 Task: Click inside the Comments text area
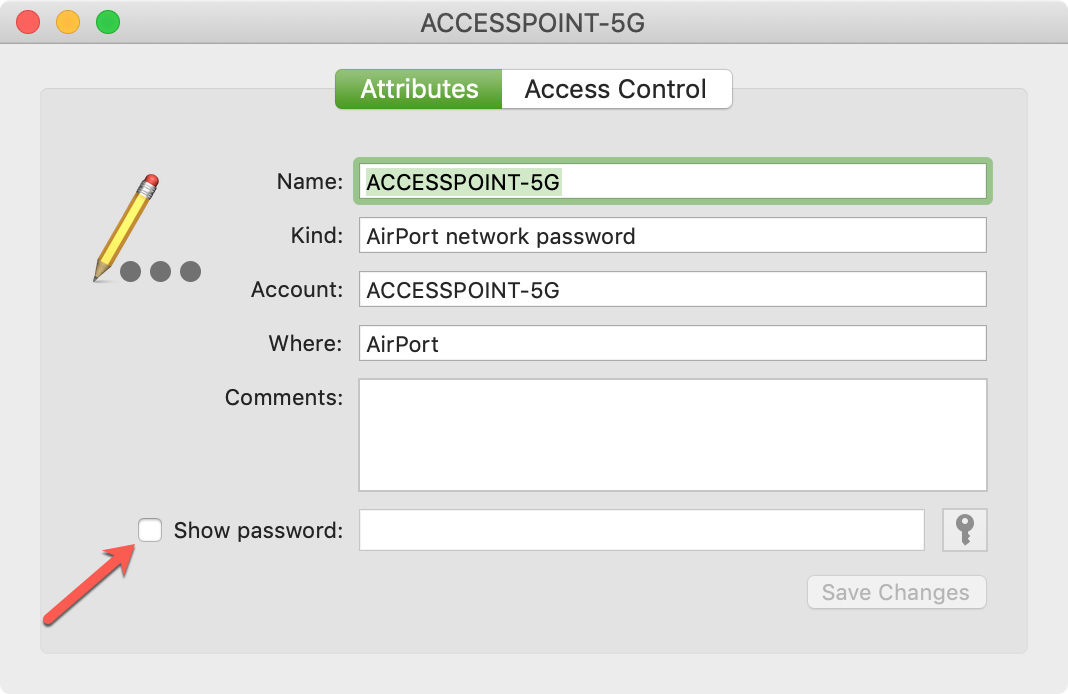point(673,435)
